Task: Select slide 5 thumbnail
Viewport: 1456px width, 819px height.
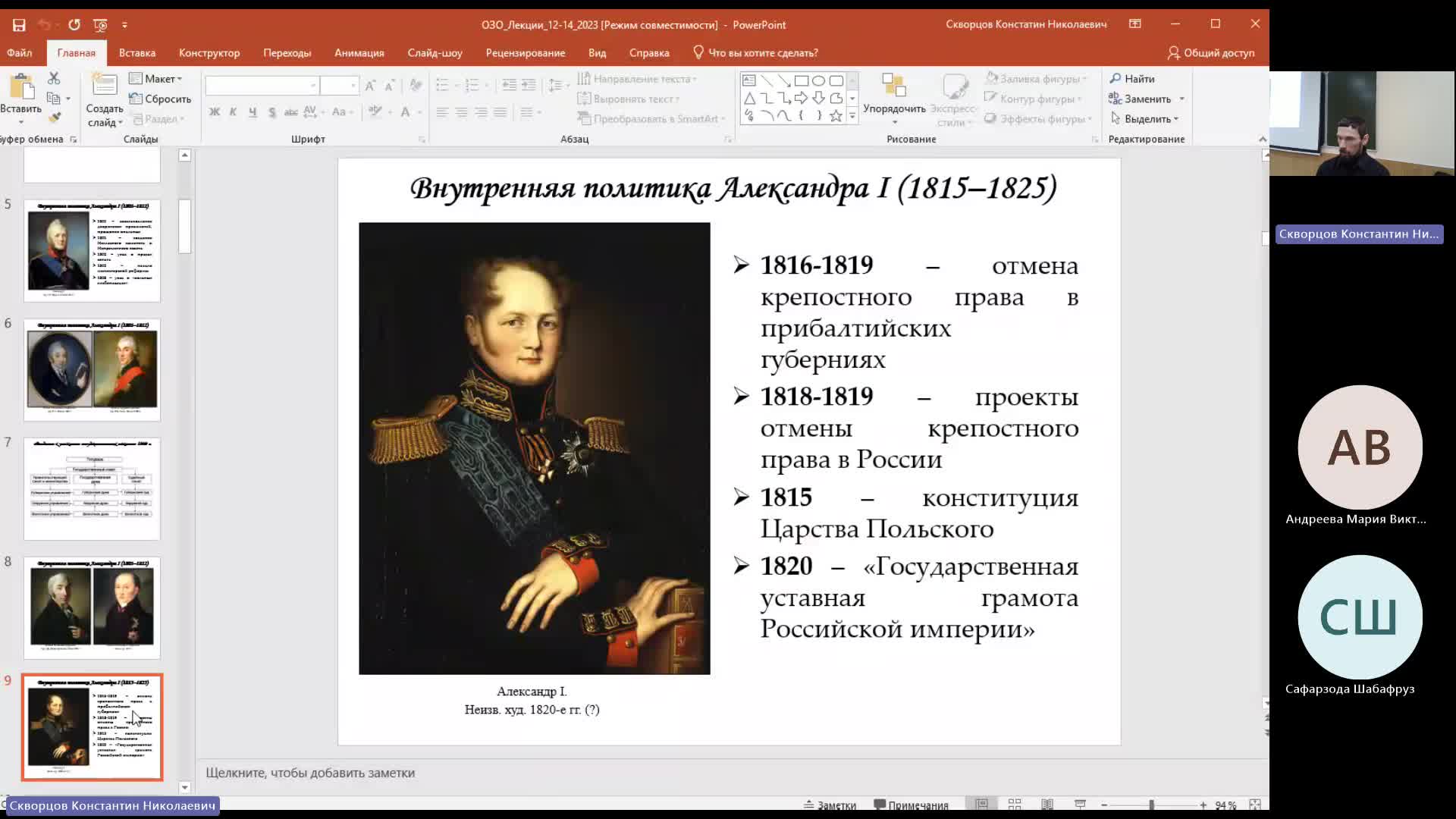Action: click(x=92, y=250)
